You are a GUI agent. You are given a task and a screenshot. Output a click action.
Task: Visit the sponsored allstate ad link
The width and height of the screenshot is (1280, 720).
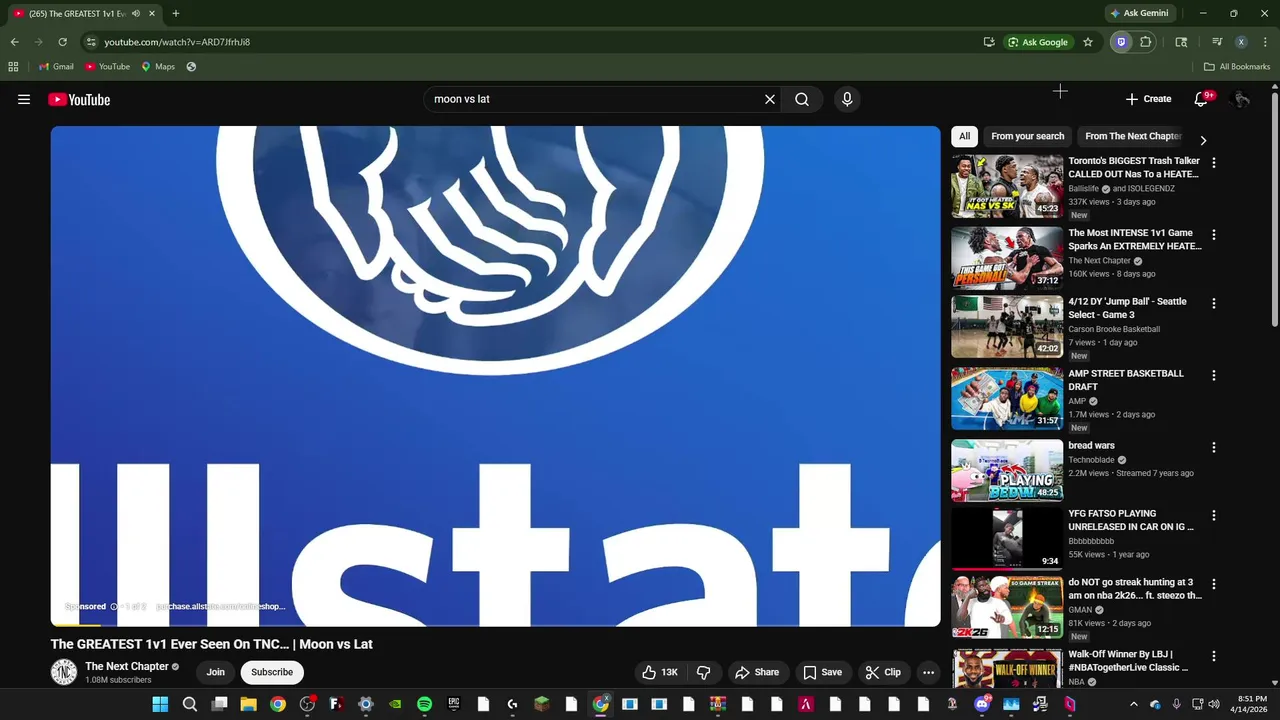coord(221,606)
